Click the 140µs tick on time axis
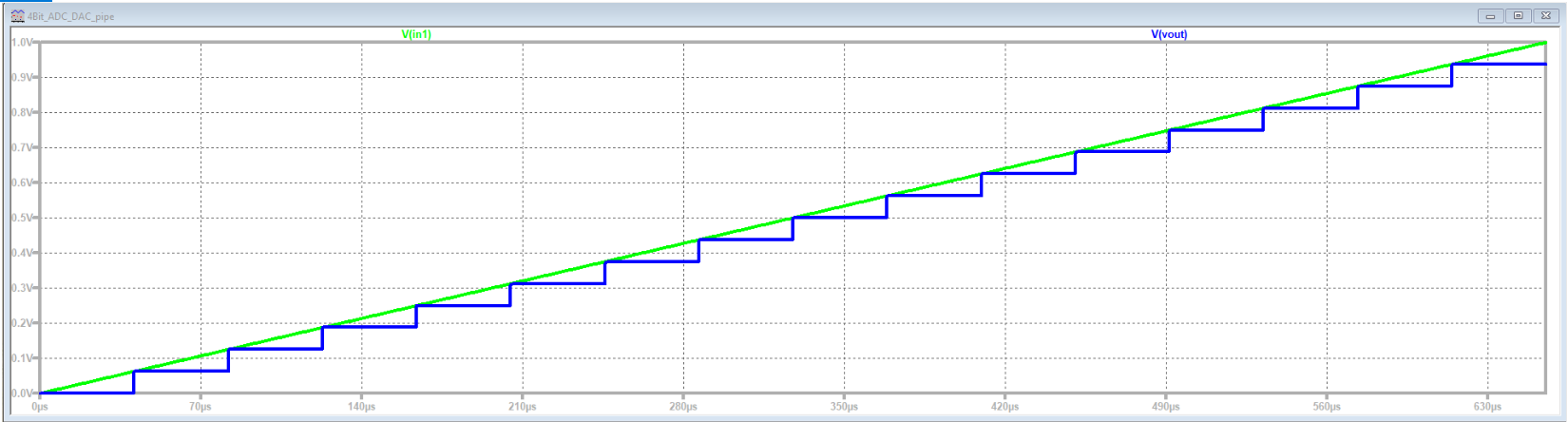 point(361,407)
